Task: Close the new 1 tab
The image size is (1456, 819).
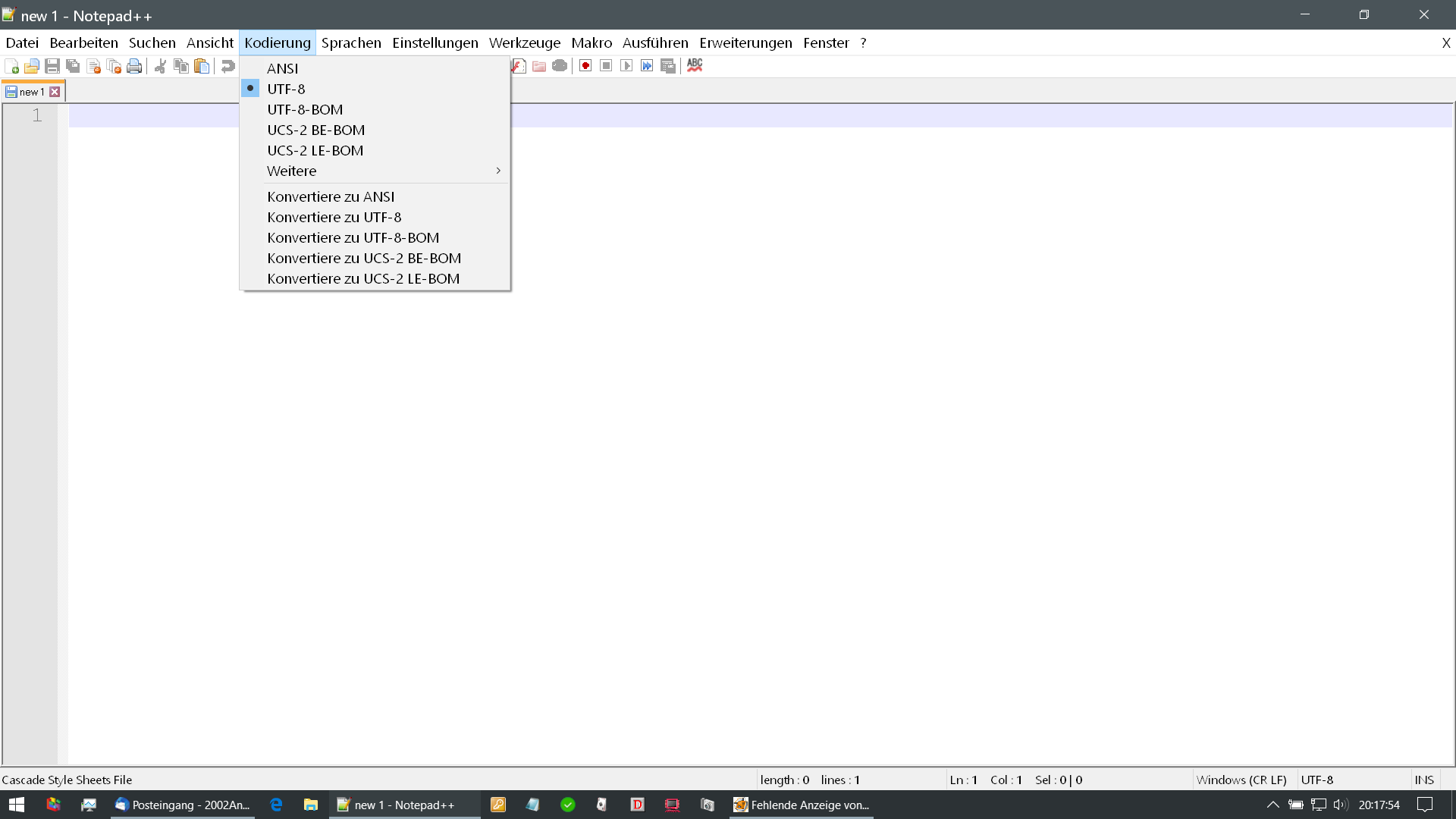Action: [x=55, y=92]
